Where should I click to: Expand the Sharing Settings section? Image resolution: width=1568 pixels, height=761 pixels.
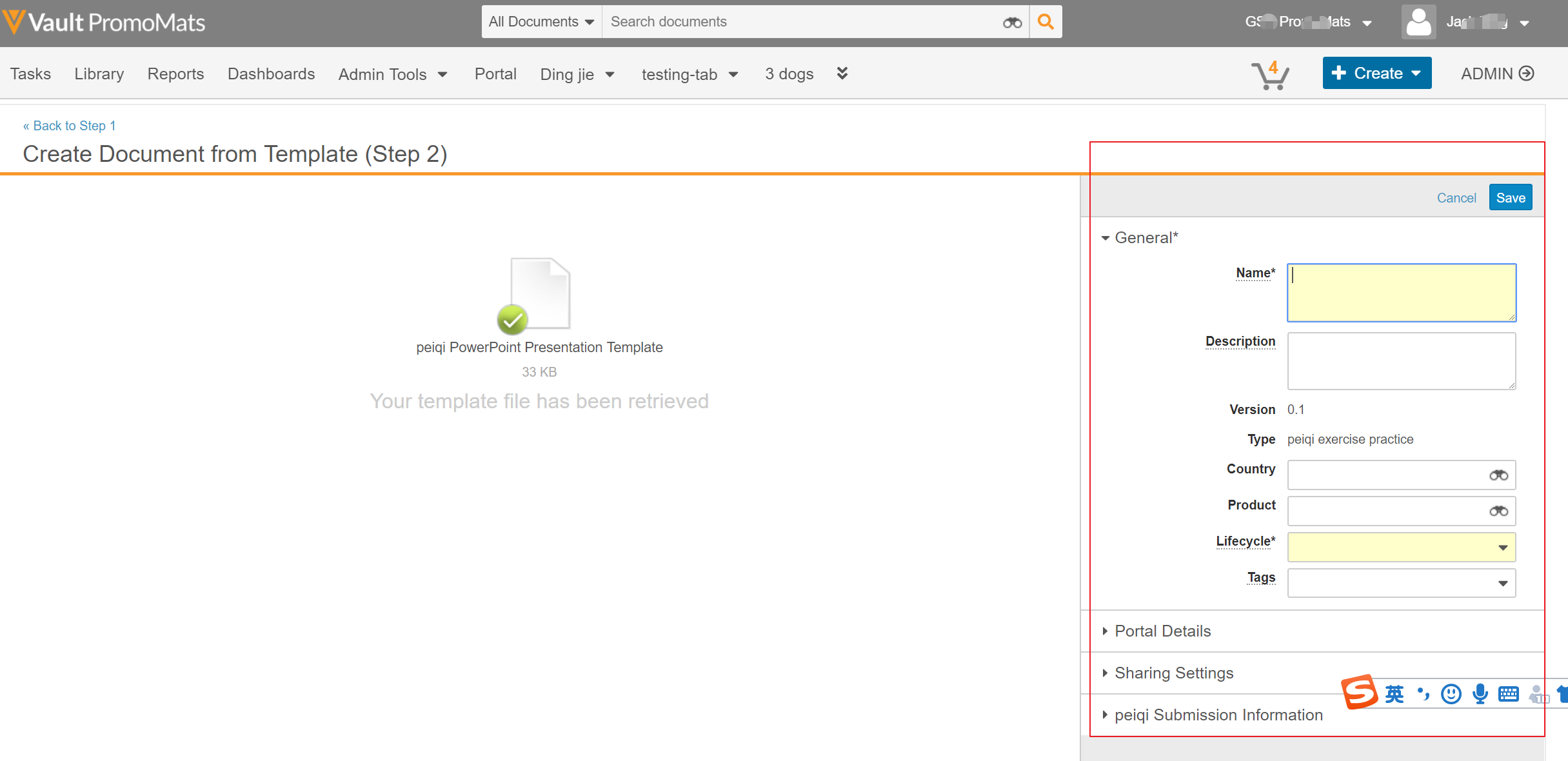1173,673
